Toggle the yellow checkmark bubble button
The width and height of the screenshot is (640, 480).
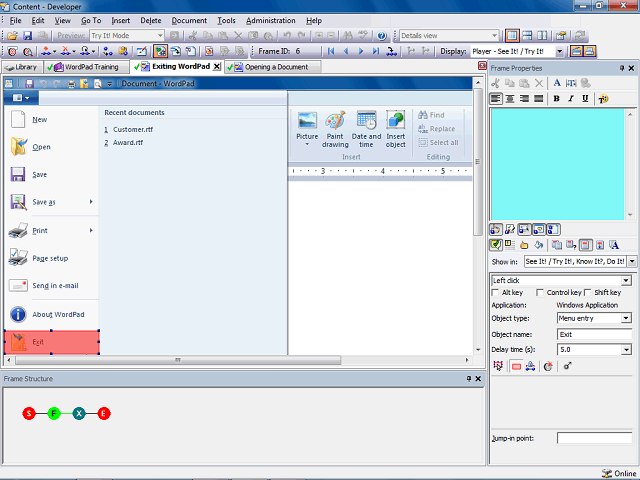pos(496,245)
